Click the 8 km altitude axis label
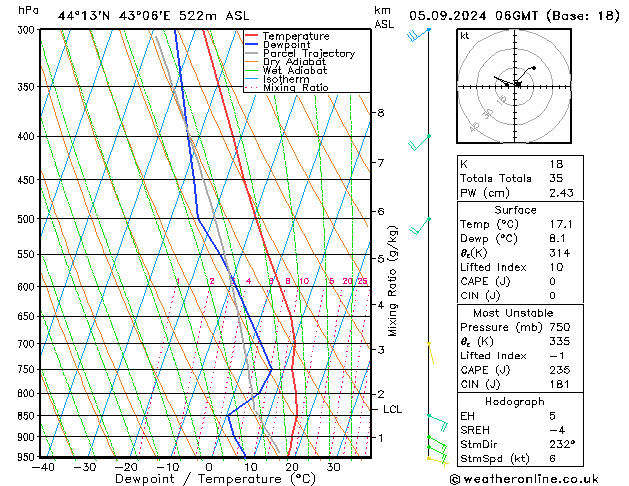 tap(381, 113)
